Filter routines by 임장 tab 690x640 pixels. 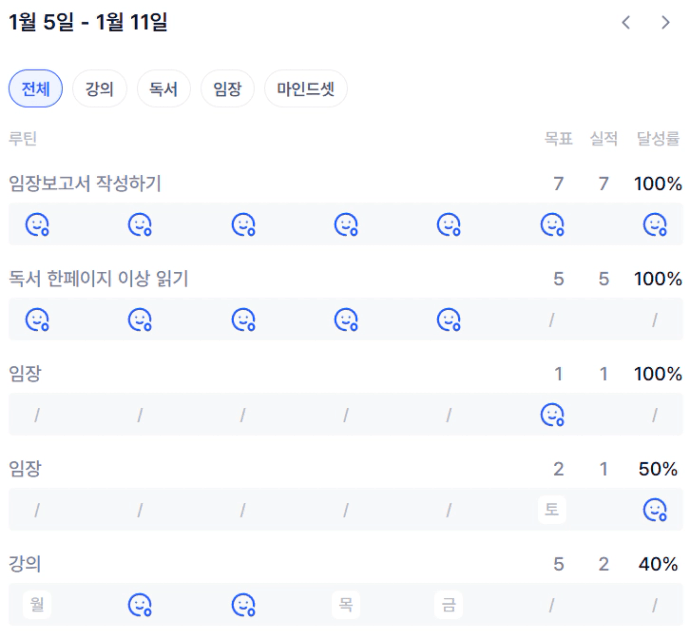coord(227,88)
